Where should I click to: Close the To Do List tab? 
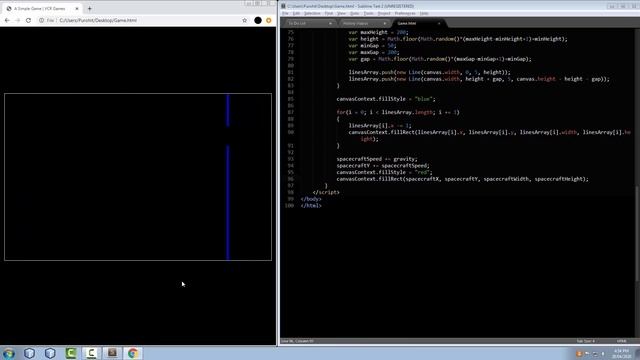coord(330,23)
